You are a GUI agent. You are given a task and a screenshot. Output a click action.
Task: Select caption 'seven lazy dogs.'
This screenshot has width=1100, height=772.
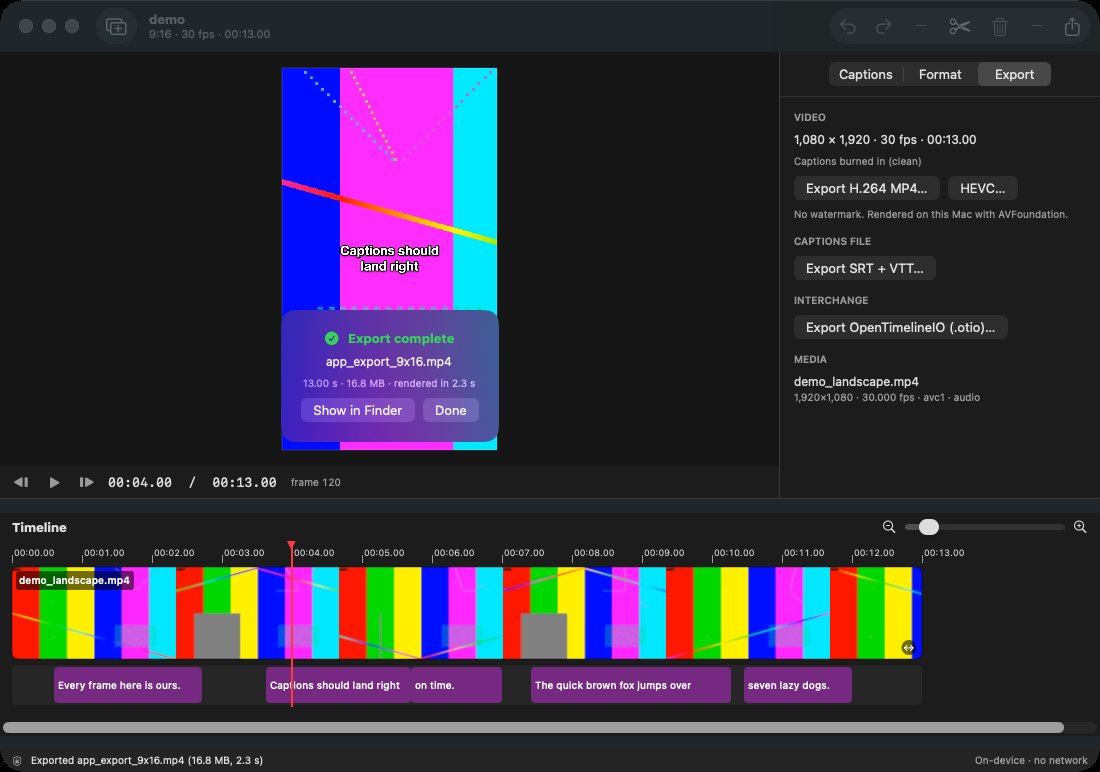click(x=798, y=685)
